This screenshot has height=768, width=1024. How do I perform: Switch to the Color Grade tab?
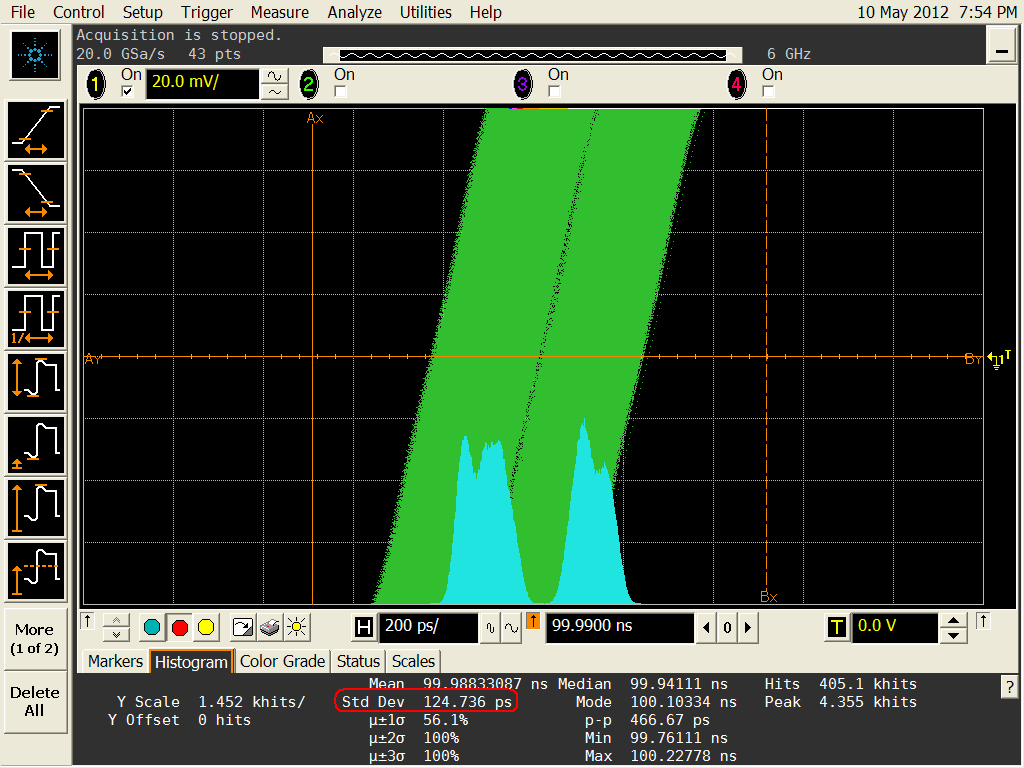coord(282,661)
